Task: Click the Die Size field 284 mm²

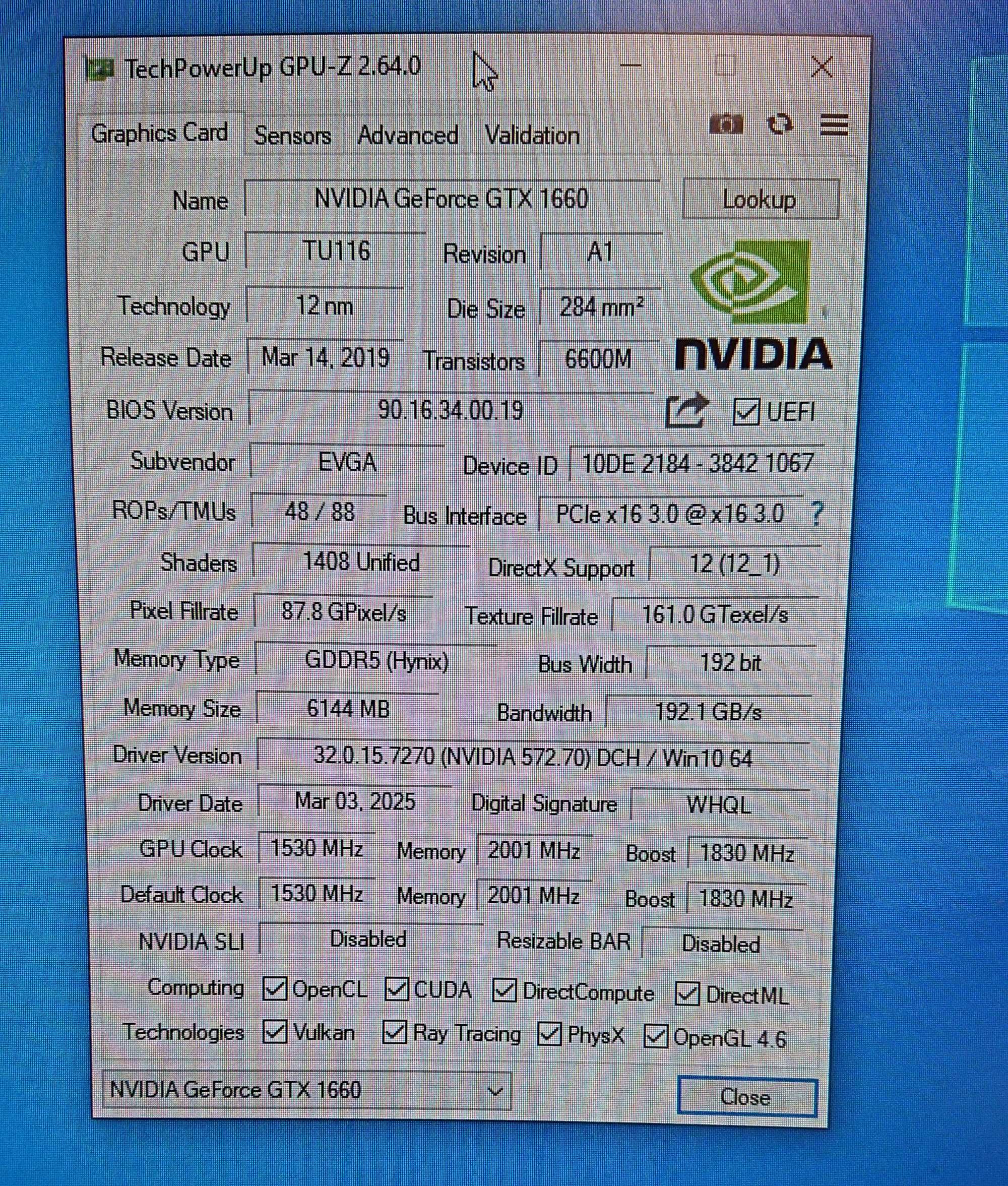Action: tap(601, 307)
